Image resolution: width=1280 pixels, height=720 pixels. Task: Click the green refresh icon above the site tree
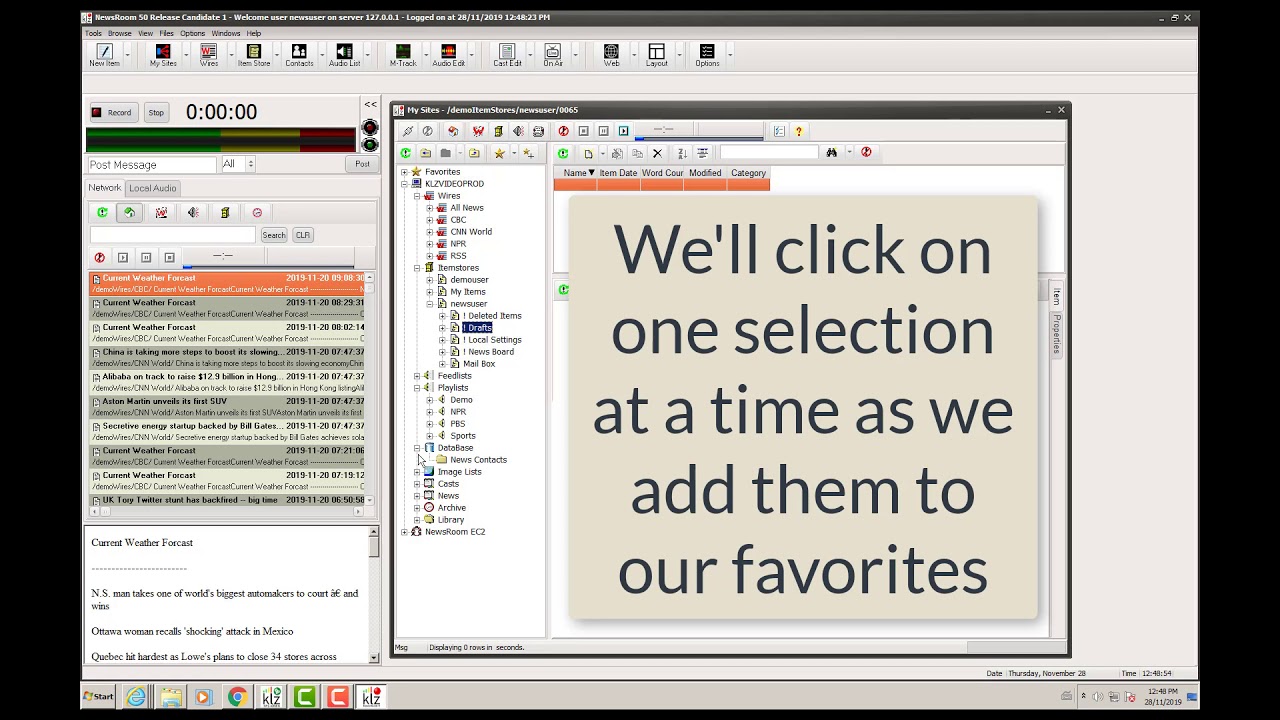click(x=406, y=153)
